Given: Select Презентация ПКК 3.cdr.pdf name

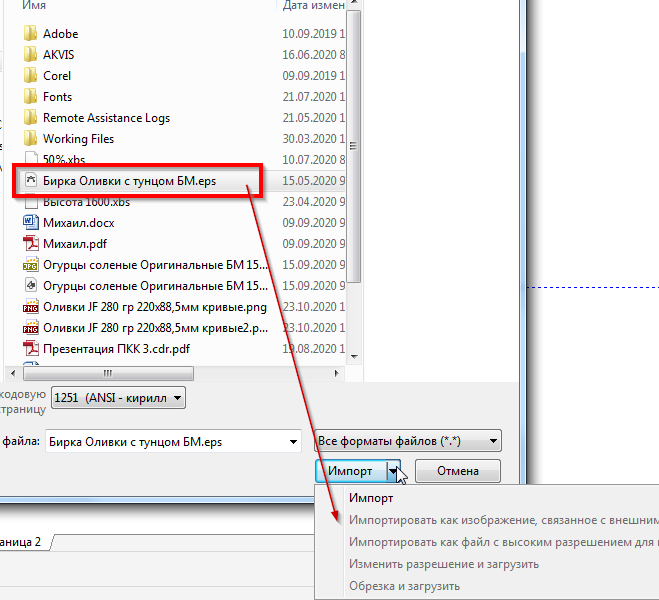Looking at the screenshot, I should (116, 349).
